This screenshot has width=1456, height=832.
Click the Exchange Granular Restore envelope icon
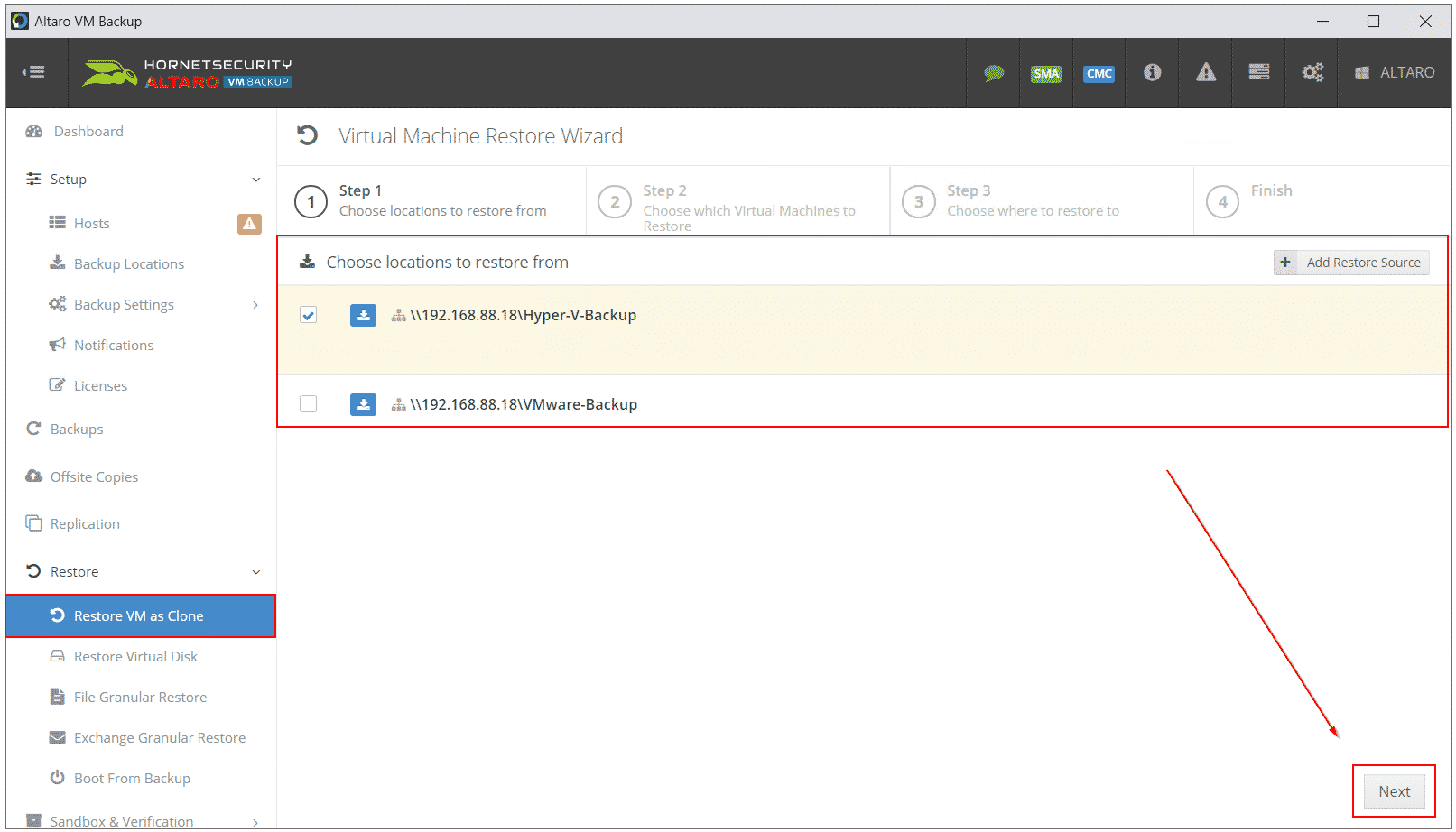click(x=58, y=737)
